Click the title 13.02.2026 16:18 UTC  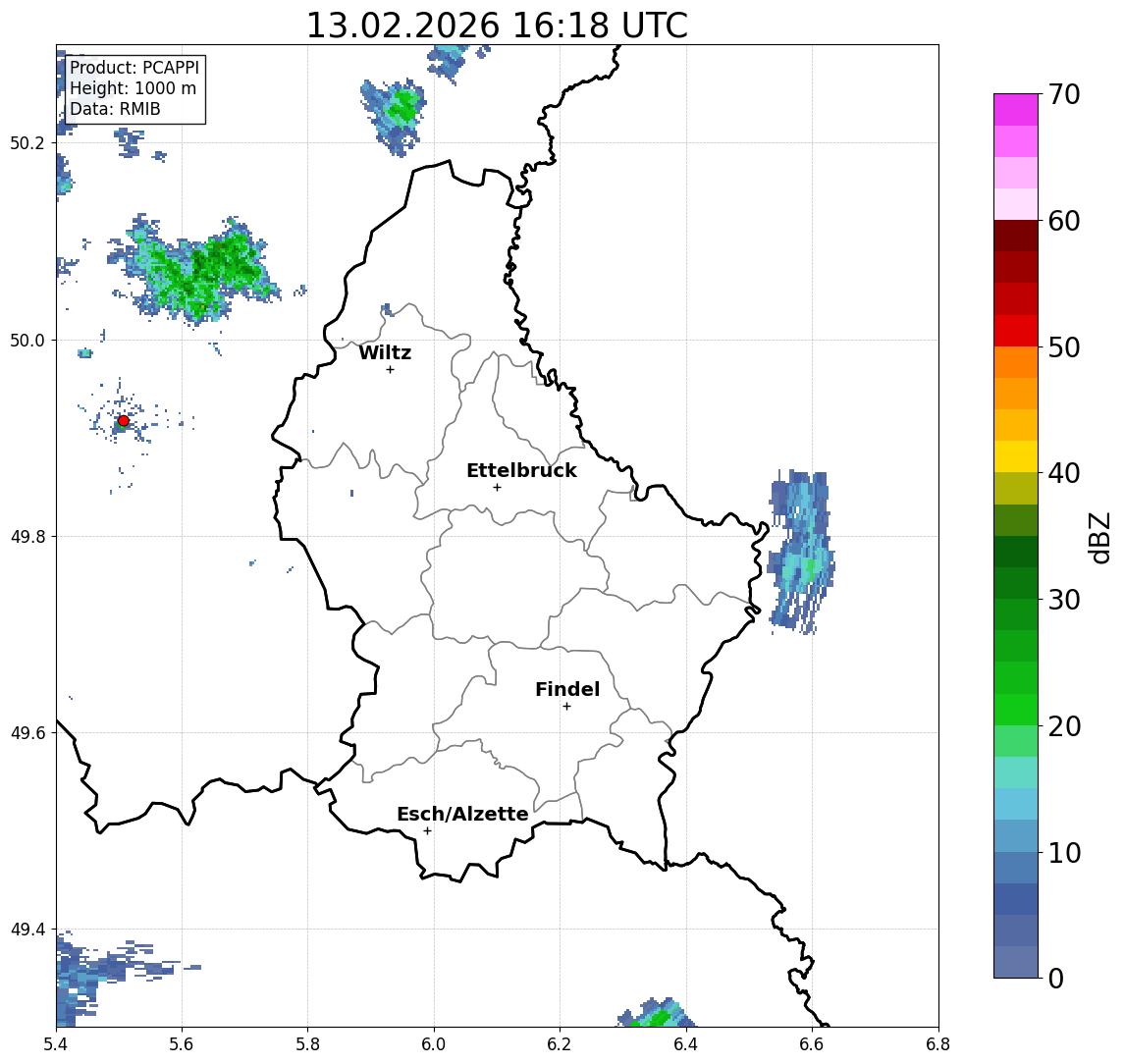pos(497,26)
